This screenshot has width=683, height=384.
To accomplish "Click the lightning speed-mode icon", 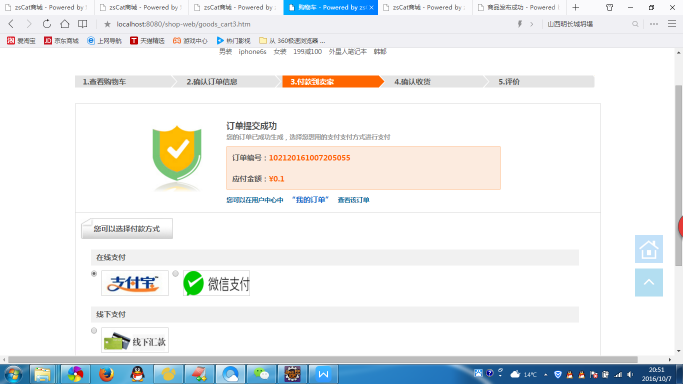I will [520, 24].
